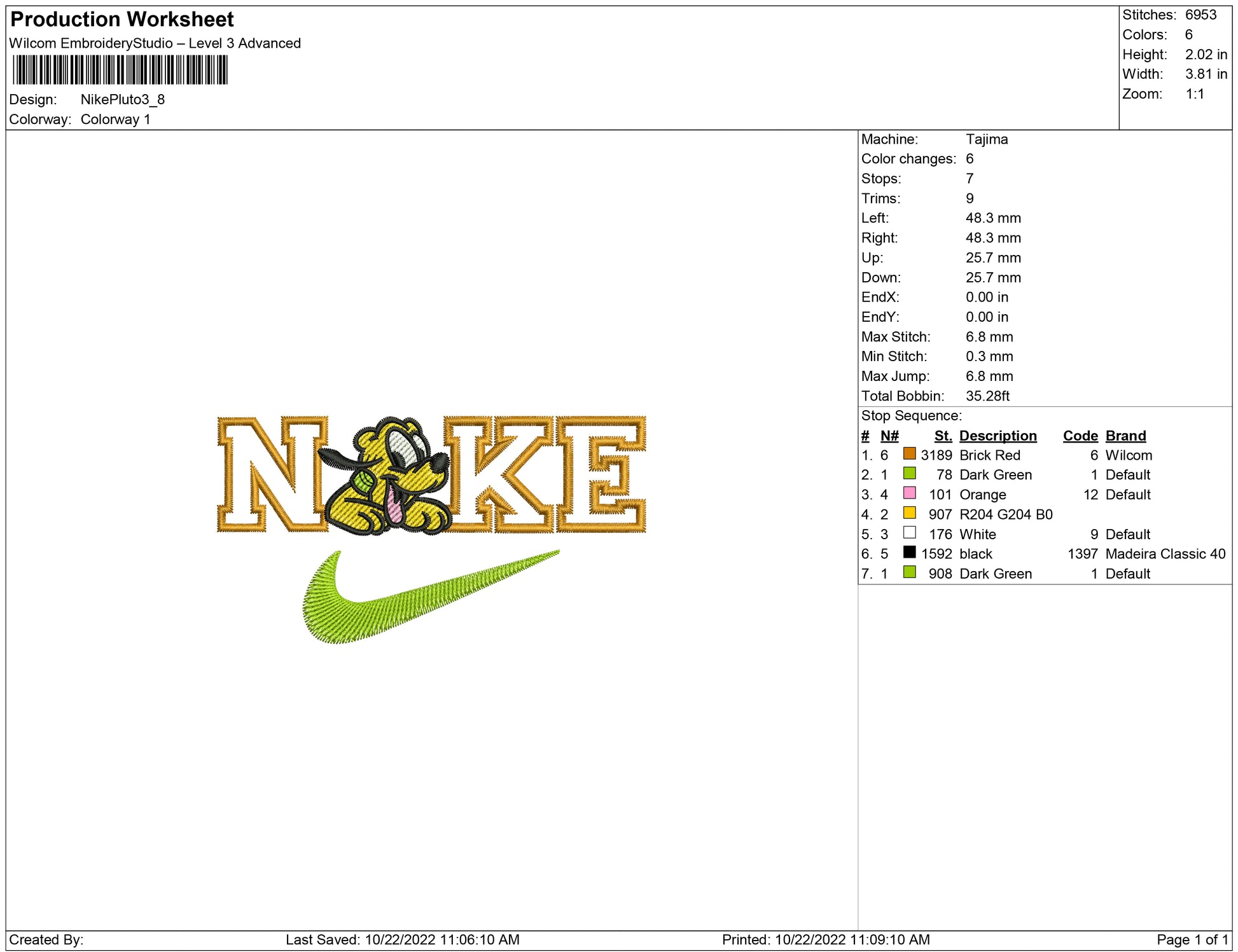1238x952 pixels.
Task: Click the Page 1 of 1 footer text
Action: [1192, 939]
